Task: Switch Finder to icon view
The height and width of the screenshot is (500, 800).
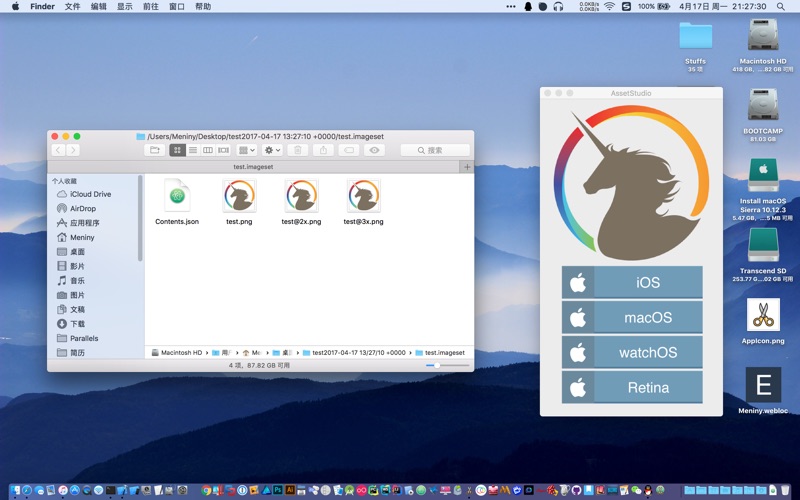Action: 178,150
